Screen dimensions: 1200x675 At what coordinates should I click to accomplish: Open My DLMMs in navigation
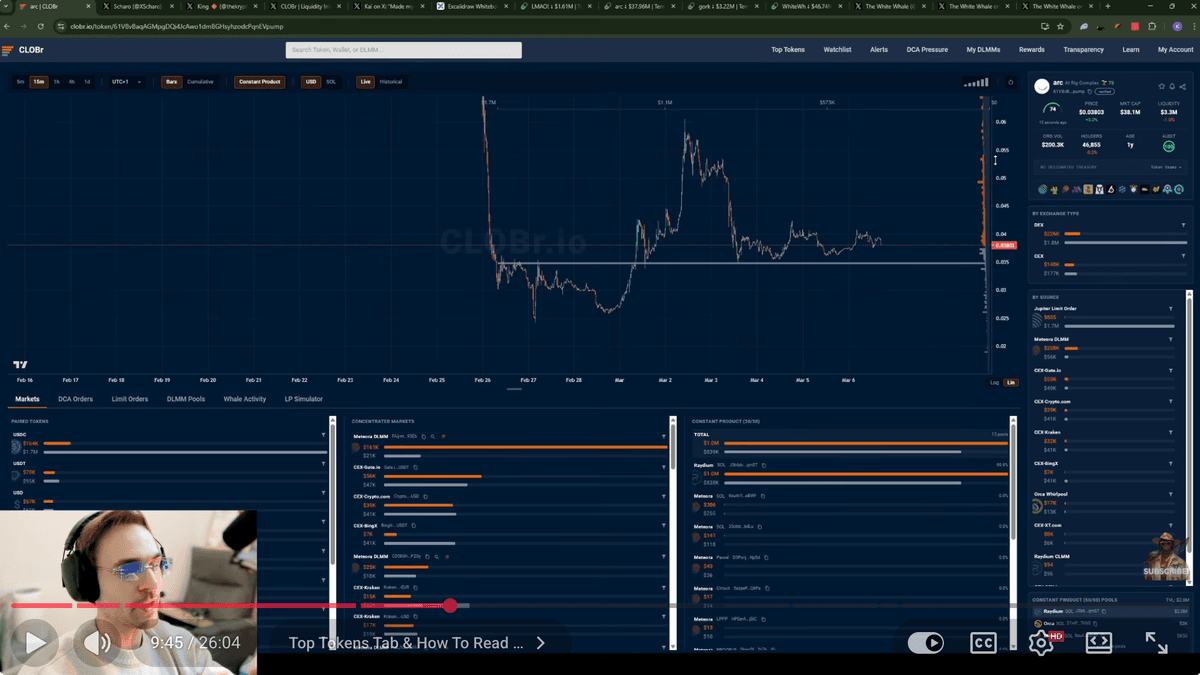pos(983,49)
